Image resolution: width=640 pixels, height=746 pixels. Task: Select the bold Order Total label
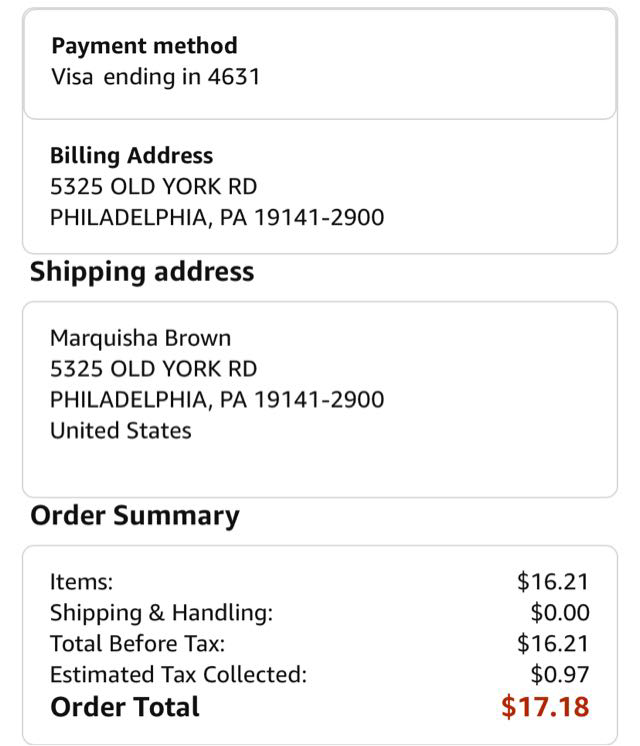tap(125, 707)
